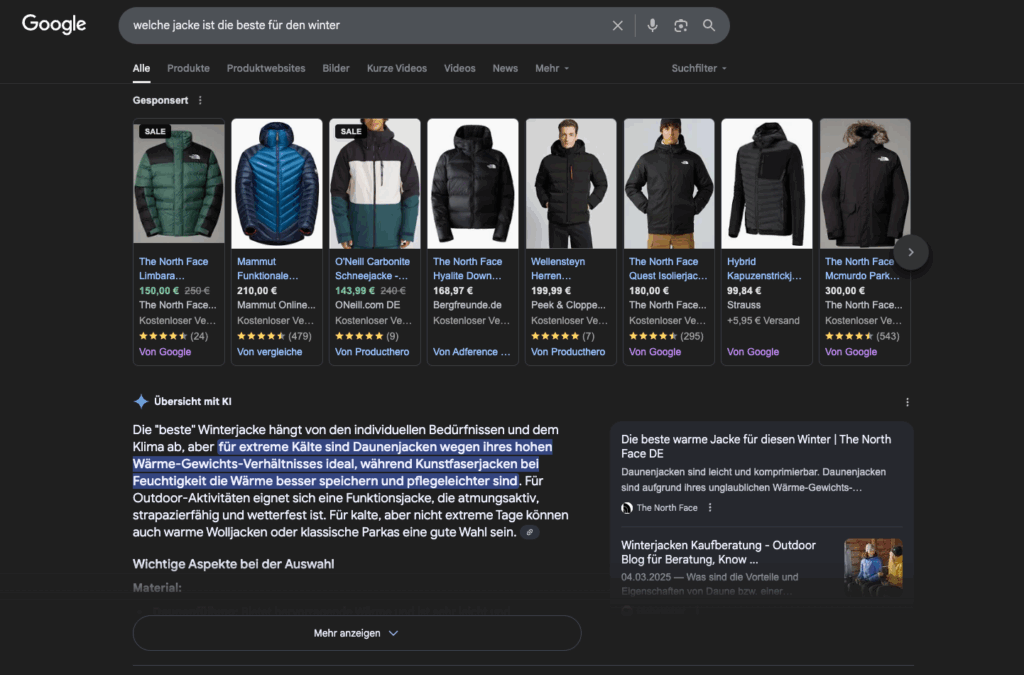This screenshot has height=675, width=1024.
Task: Click the Bergfreunde.de seller name
Action: (467, 305)
